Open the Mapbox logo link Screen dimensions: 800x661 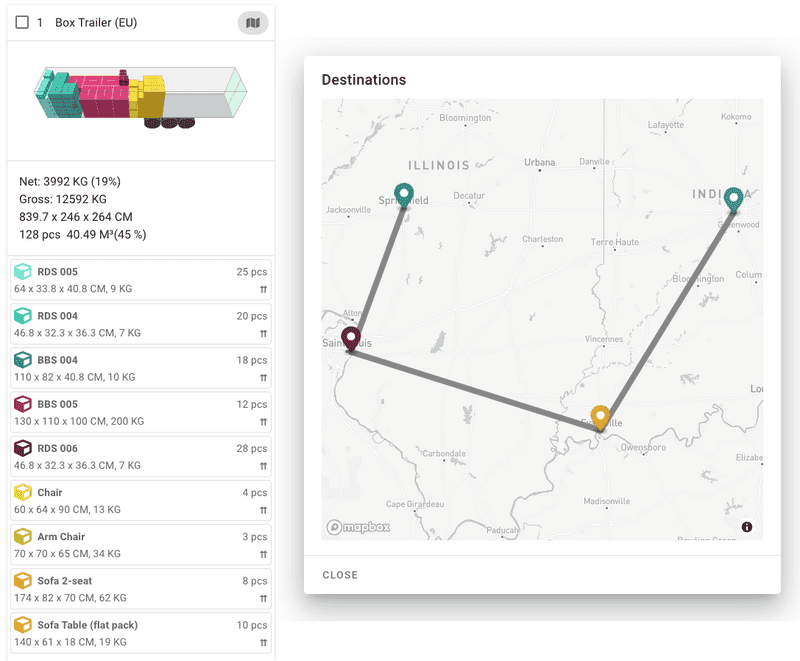(x=360, y=526)
